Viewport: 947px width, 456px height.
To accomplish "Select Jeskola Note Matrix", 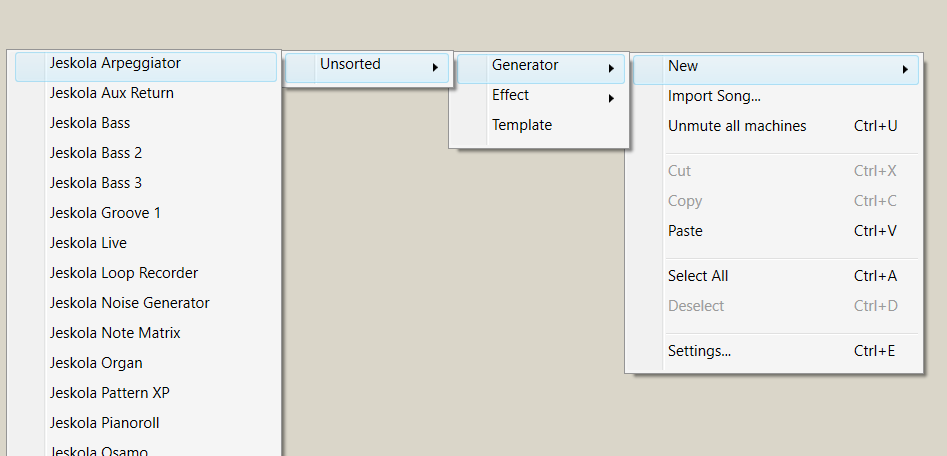I will 115,333.
